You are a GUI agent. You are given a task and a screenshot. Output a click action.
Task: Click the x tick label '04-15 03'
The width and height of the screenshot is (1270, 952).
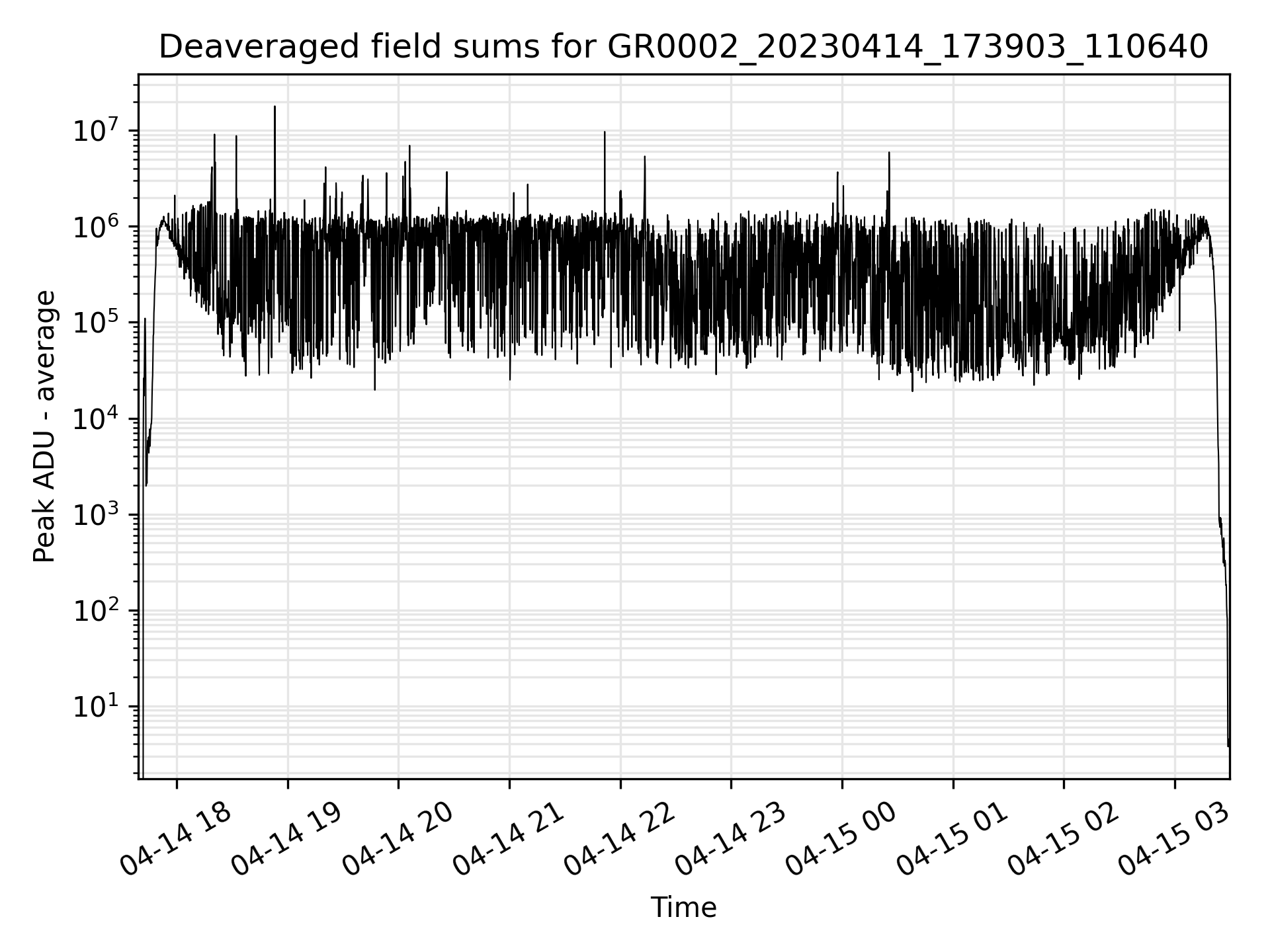click(1173, 839)
